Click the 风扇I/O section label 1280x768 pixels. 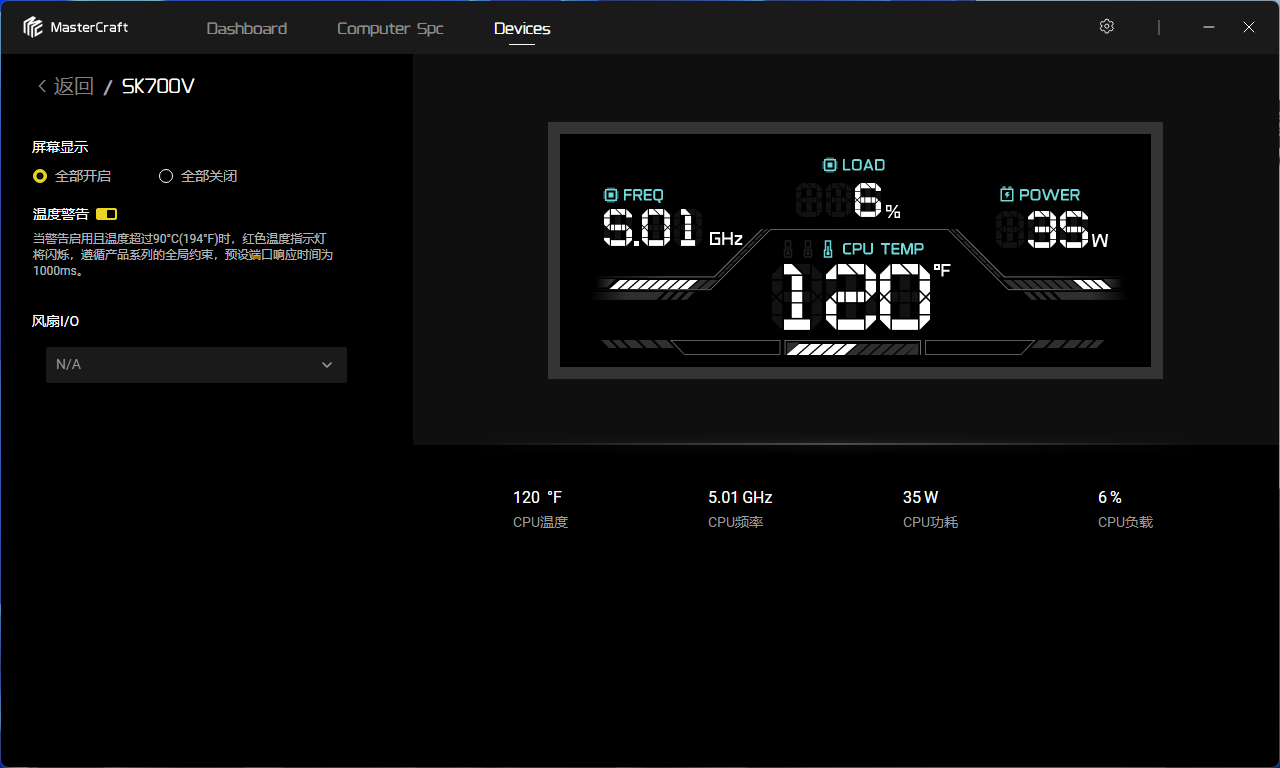56,321
